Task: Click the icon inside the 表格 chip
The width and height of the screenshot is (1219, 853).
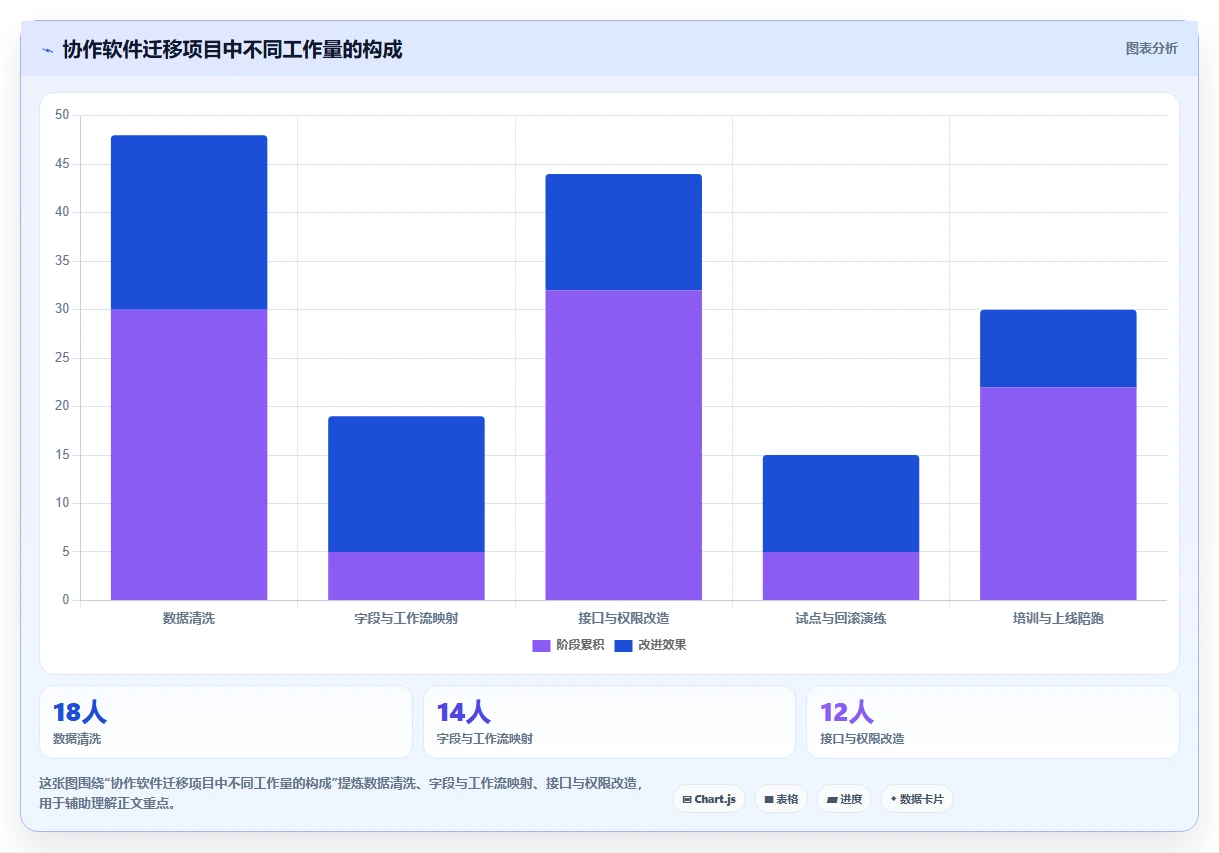Action: click(769, 799)
